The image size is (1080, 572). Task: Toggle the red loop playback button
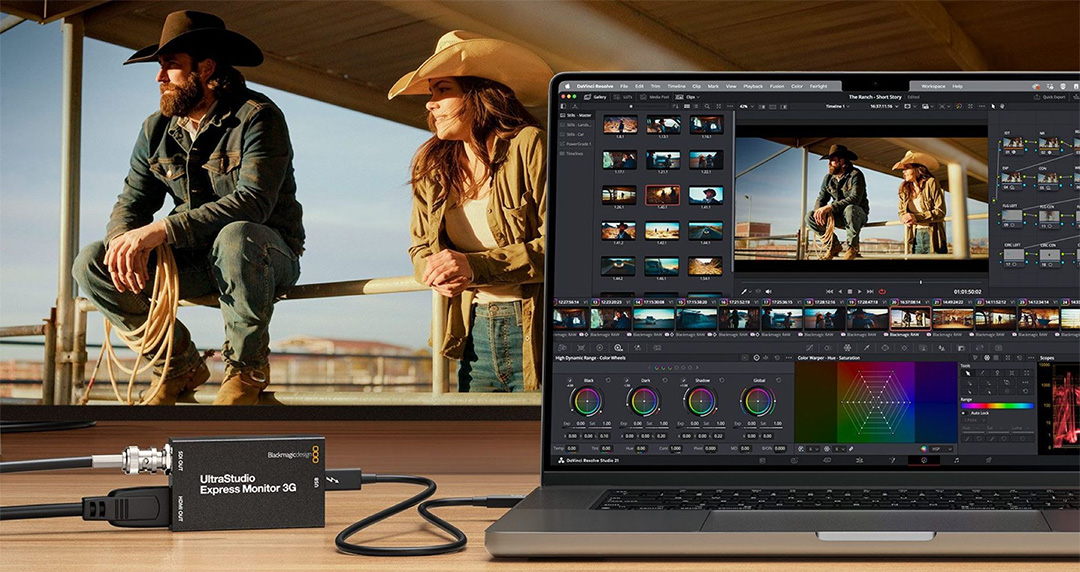882,292
